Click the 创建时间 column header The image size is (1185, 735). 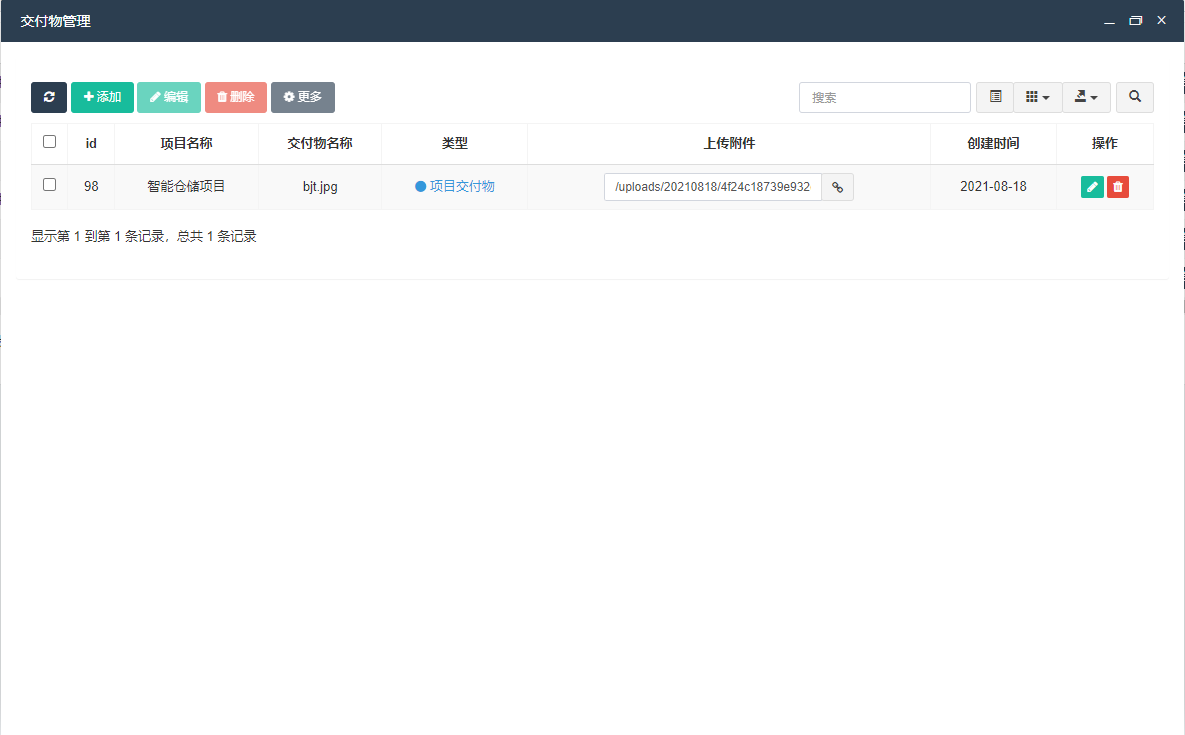coord(993,144)
